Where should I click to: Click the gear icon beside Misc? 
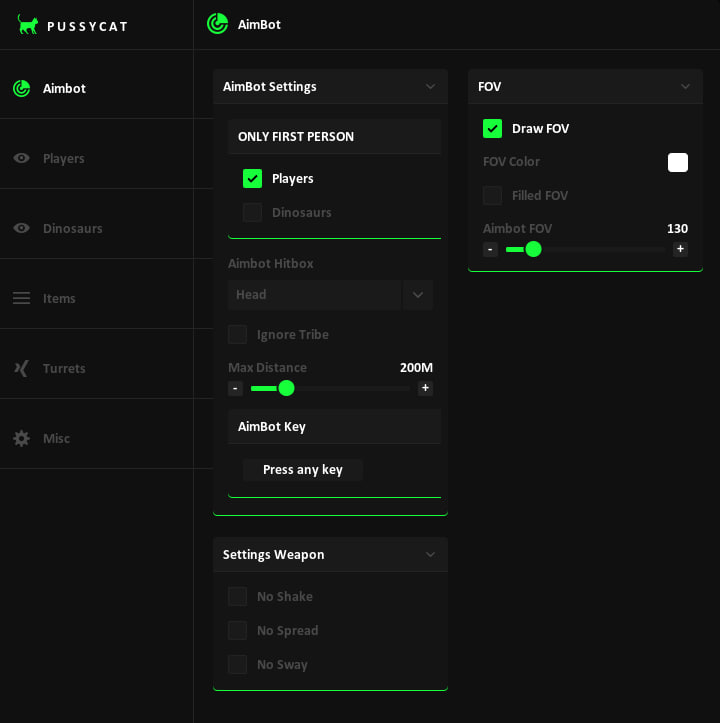[21, 438]
